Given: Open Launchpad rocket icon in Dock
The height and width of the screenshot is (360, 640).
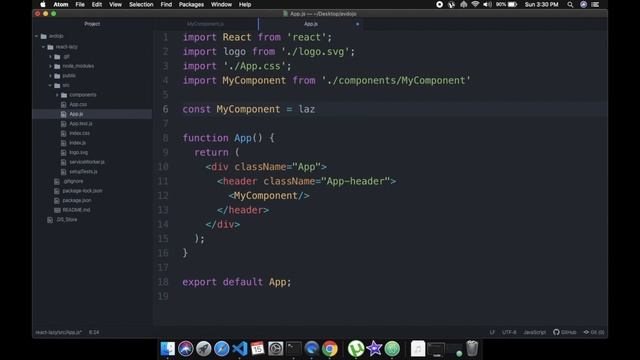Looking at the screenshot, I should coord(203,349).
